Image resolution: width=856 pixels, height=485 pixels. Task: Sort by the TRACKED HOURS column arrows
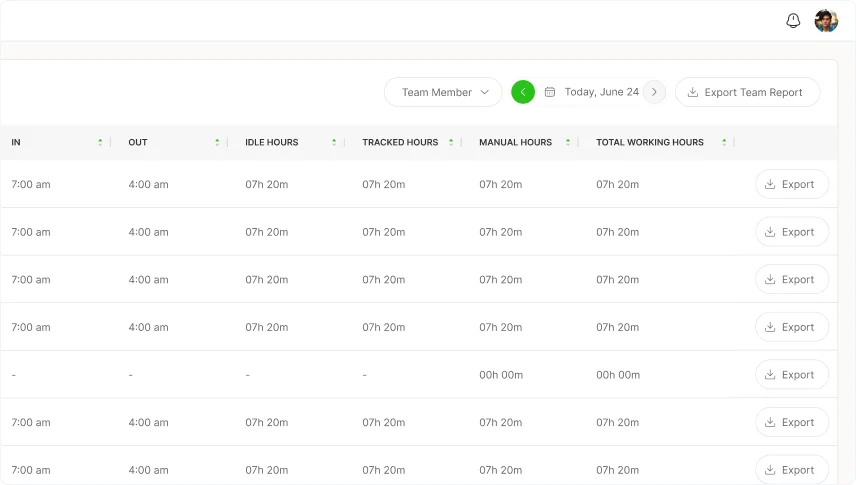[451, 142]
